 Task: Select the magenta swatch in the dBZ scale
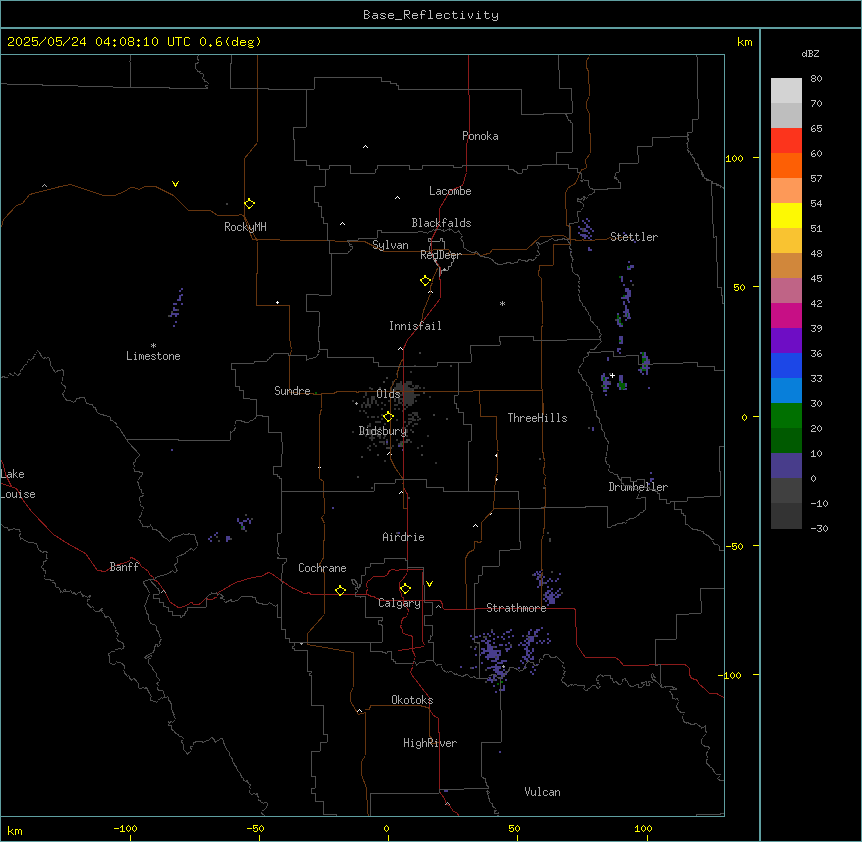pyautogui.click(x=786, y=315)
